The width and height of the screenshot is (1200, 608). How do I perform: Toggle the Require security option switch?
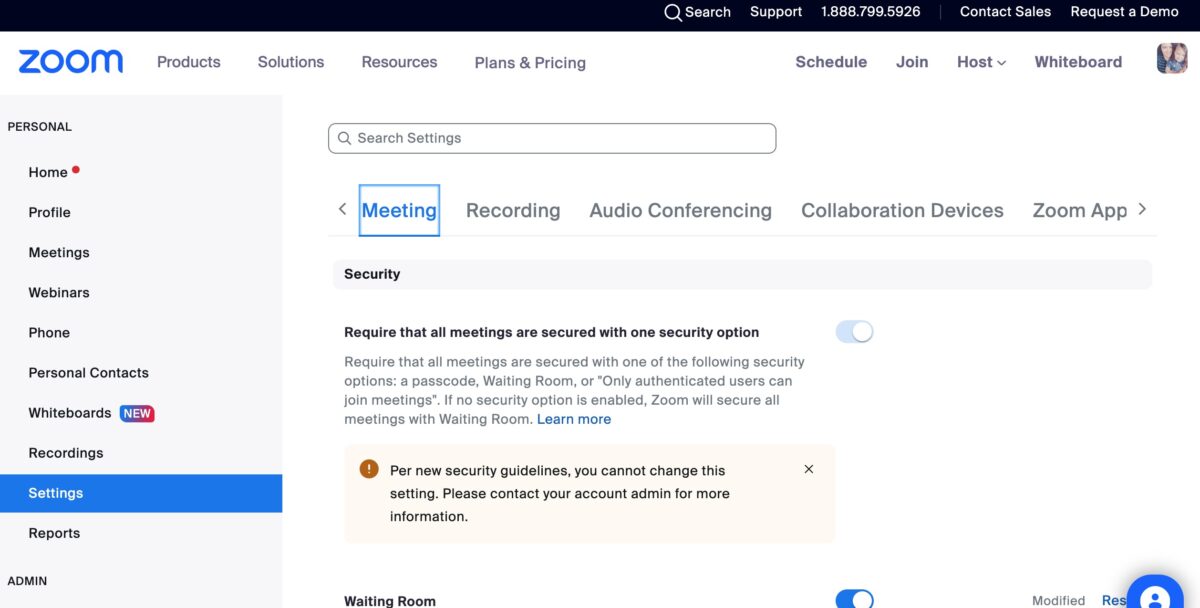(x=854, y=332)
